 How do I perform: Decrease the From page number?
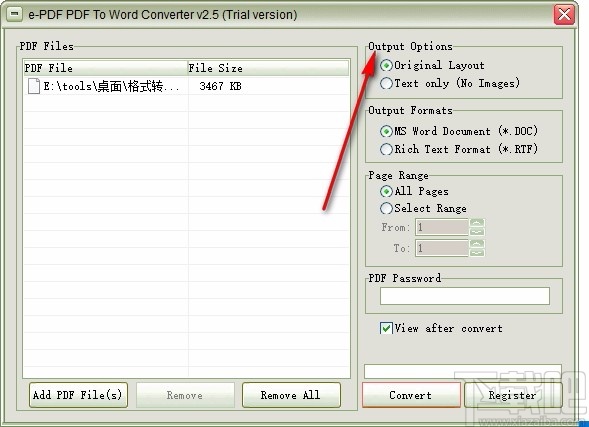[x=477, y=231]
